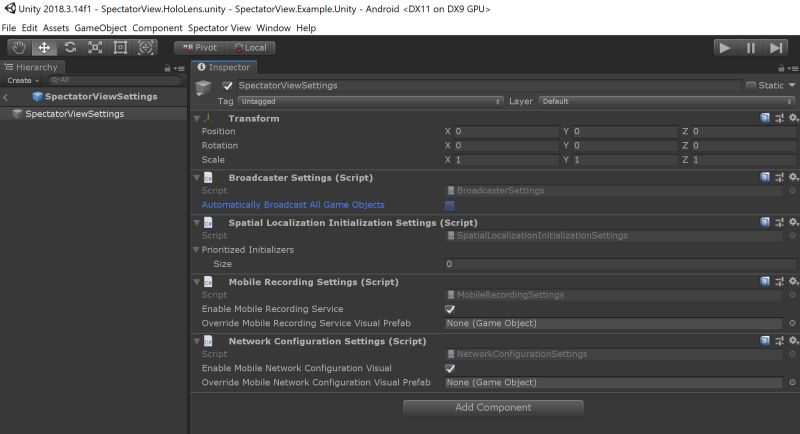
Task: Select the Move tool
Action: 44,48
